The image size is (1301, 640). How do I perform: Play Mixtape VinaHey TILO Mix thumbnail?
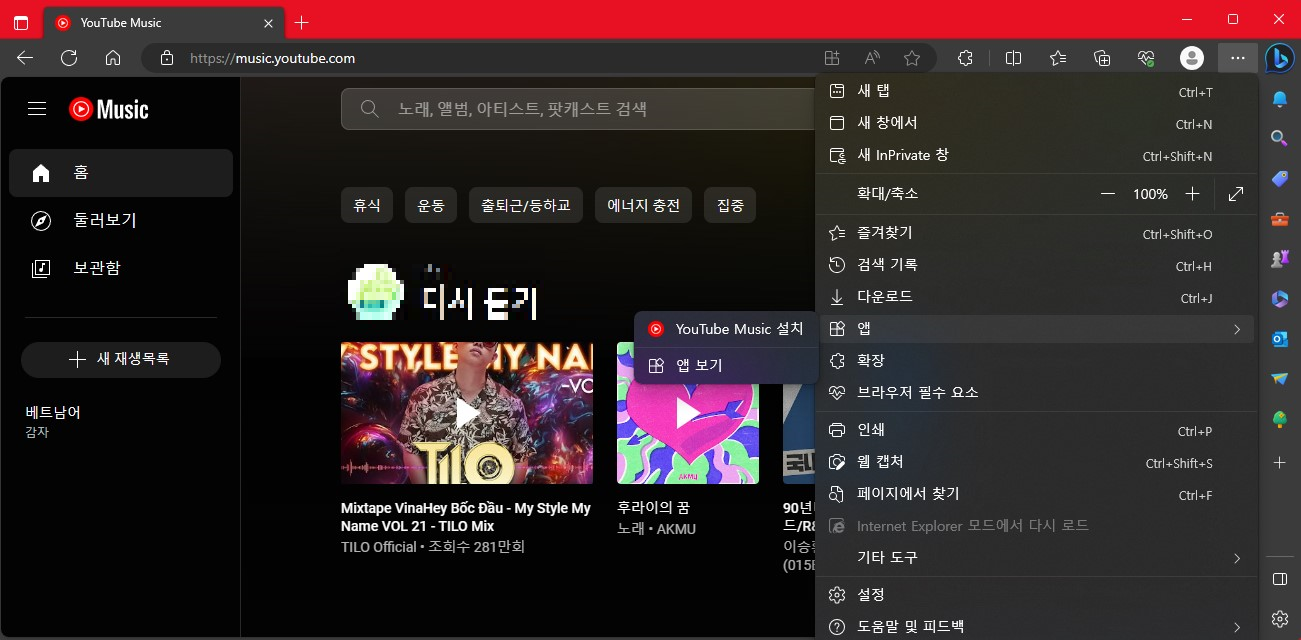467,413
